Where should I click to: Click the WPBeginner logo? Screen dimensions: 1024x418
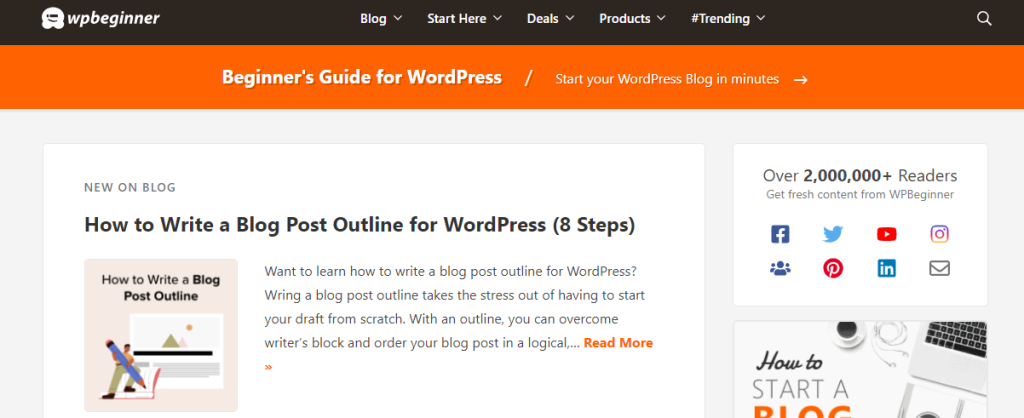[x=101, y=18]
